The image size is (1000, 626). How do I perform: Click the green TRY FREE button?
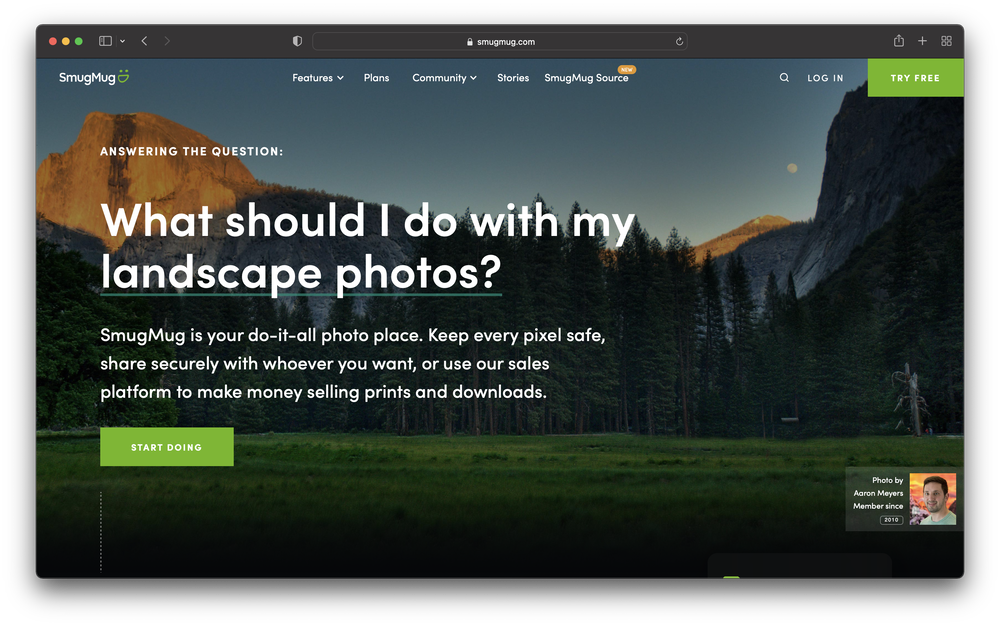pos(915,77)
